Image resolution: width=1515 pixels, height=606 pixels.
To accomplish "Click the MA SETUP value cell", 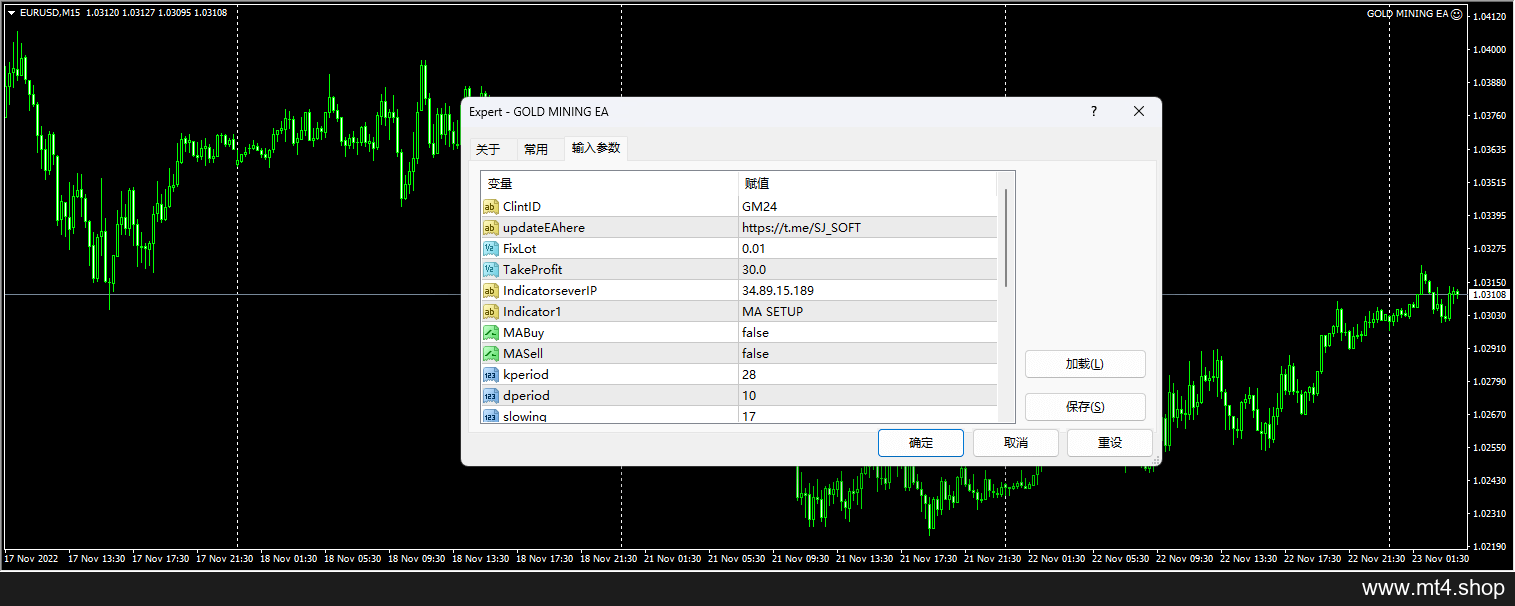I will click(x=867, y=312).
